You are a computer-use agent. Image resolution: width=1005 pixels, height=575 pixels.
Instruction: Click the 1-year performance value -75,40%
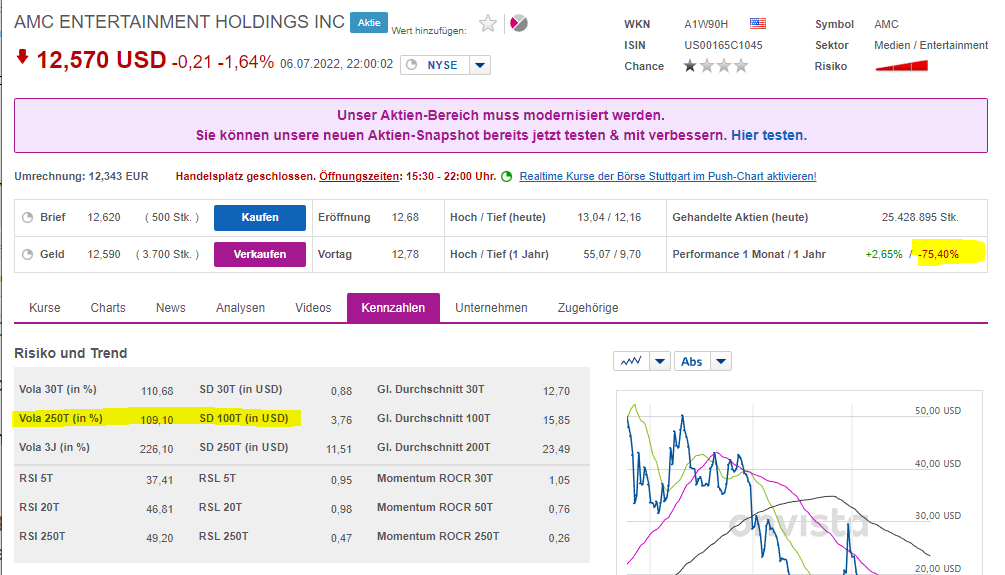pyautogui.click(x=938, y=254)
